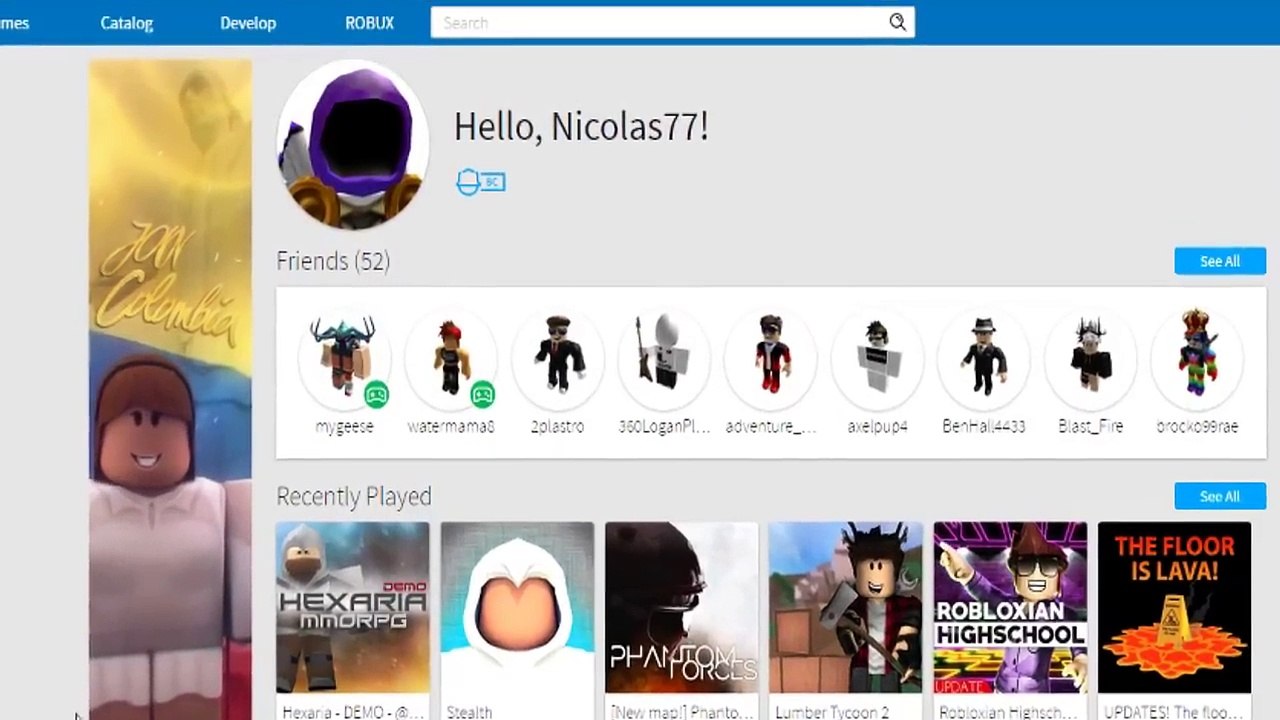This screenshot has width=1280, height=720.
Task: Click See All next to Recently Played
Action: (1220, 496)
